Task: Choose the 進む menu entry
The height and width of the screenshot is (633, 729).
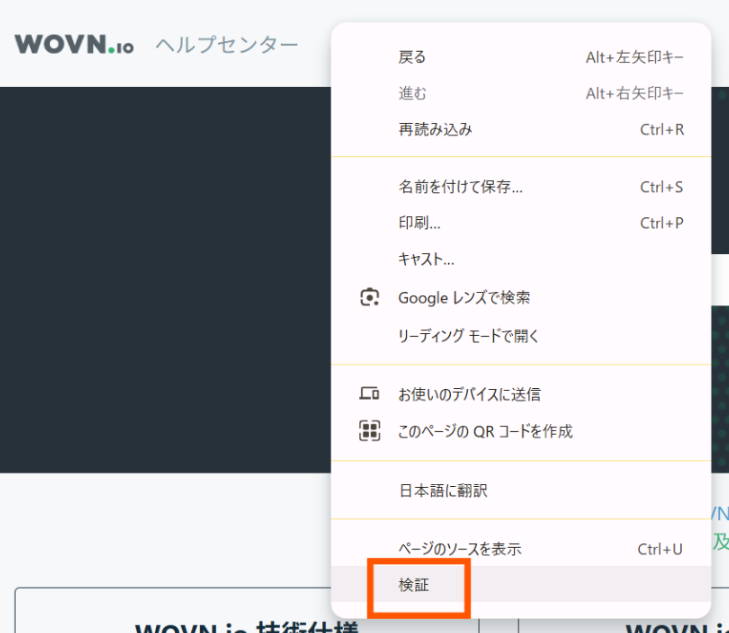Action: point(412,93)
